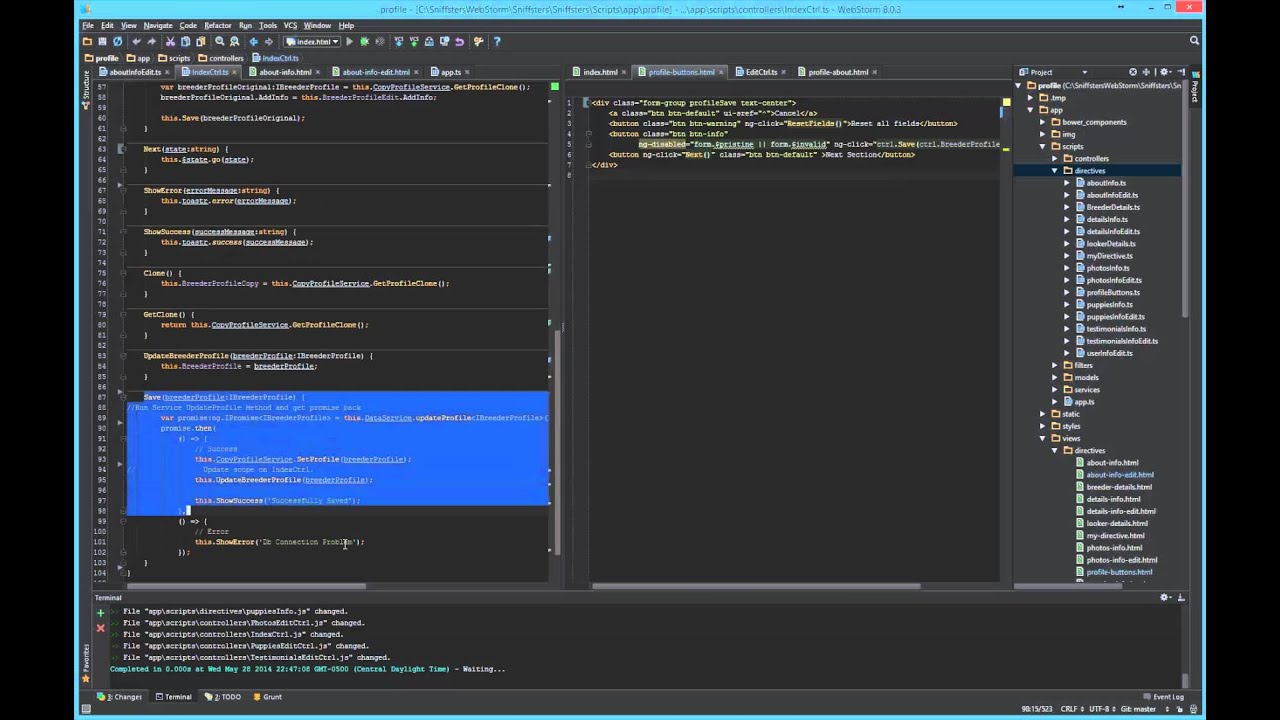Click the purple Revert arrow icon

click(459, 41)
